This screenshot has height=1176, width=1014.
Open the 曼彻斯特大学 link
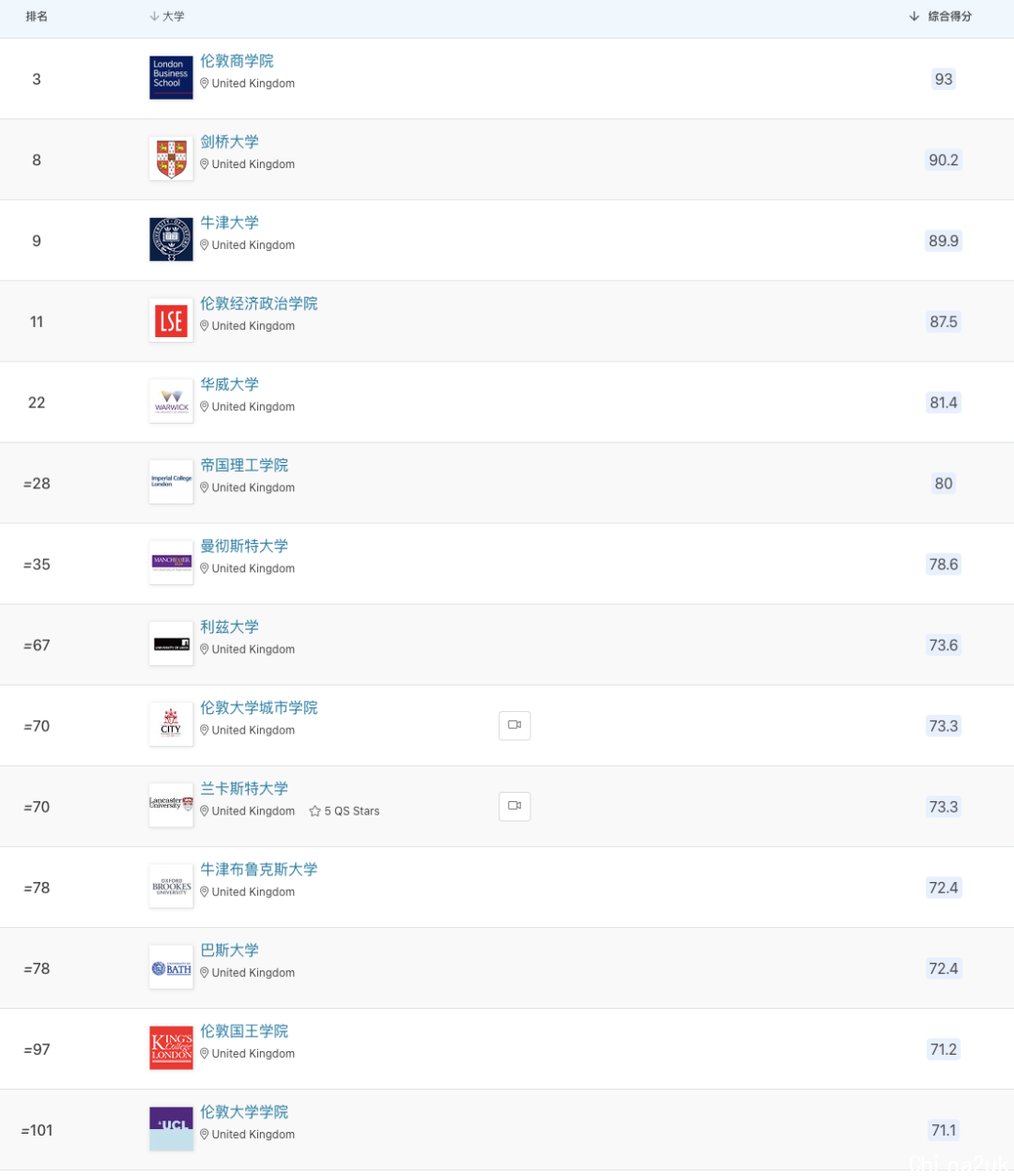[244, 546]
